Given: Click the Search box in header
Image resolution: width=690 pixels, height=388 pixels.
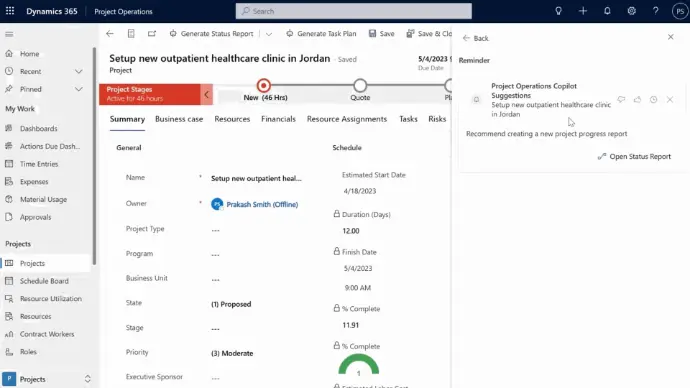Looking at the screenshot, I should pyautogui.click(x=353, y=11).
